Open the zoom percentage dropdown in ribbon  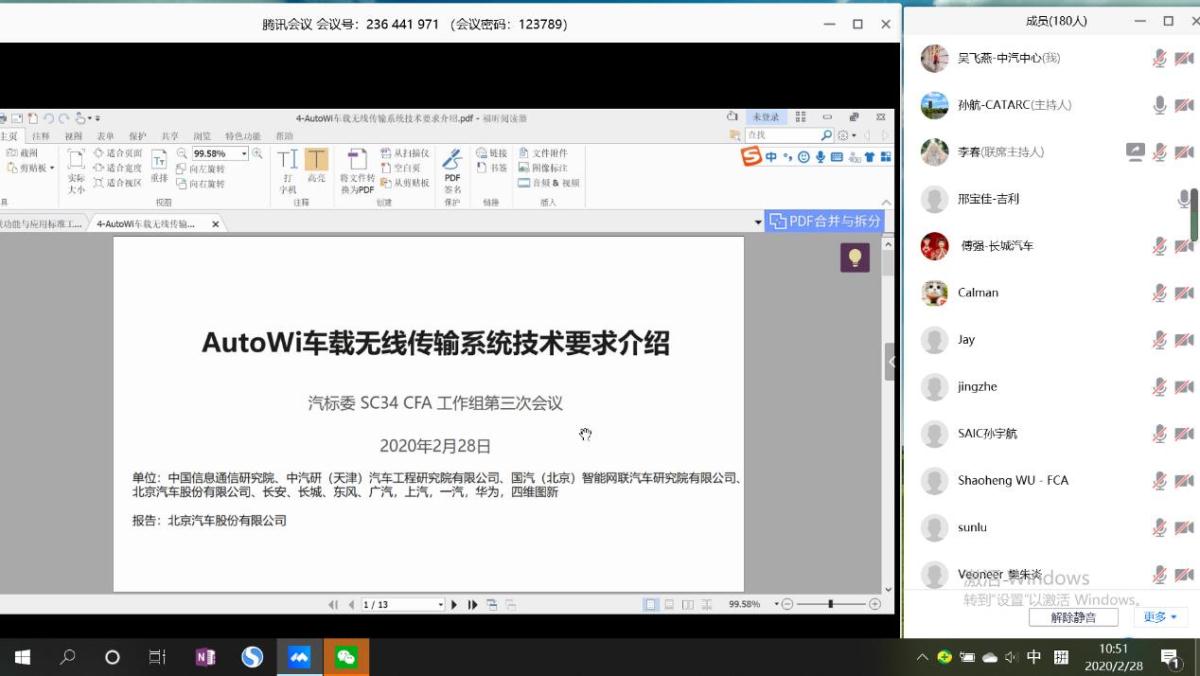[x=244, y=154]
